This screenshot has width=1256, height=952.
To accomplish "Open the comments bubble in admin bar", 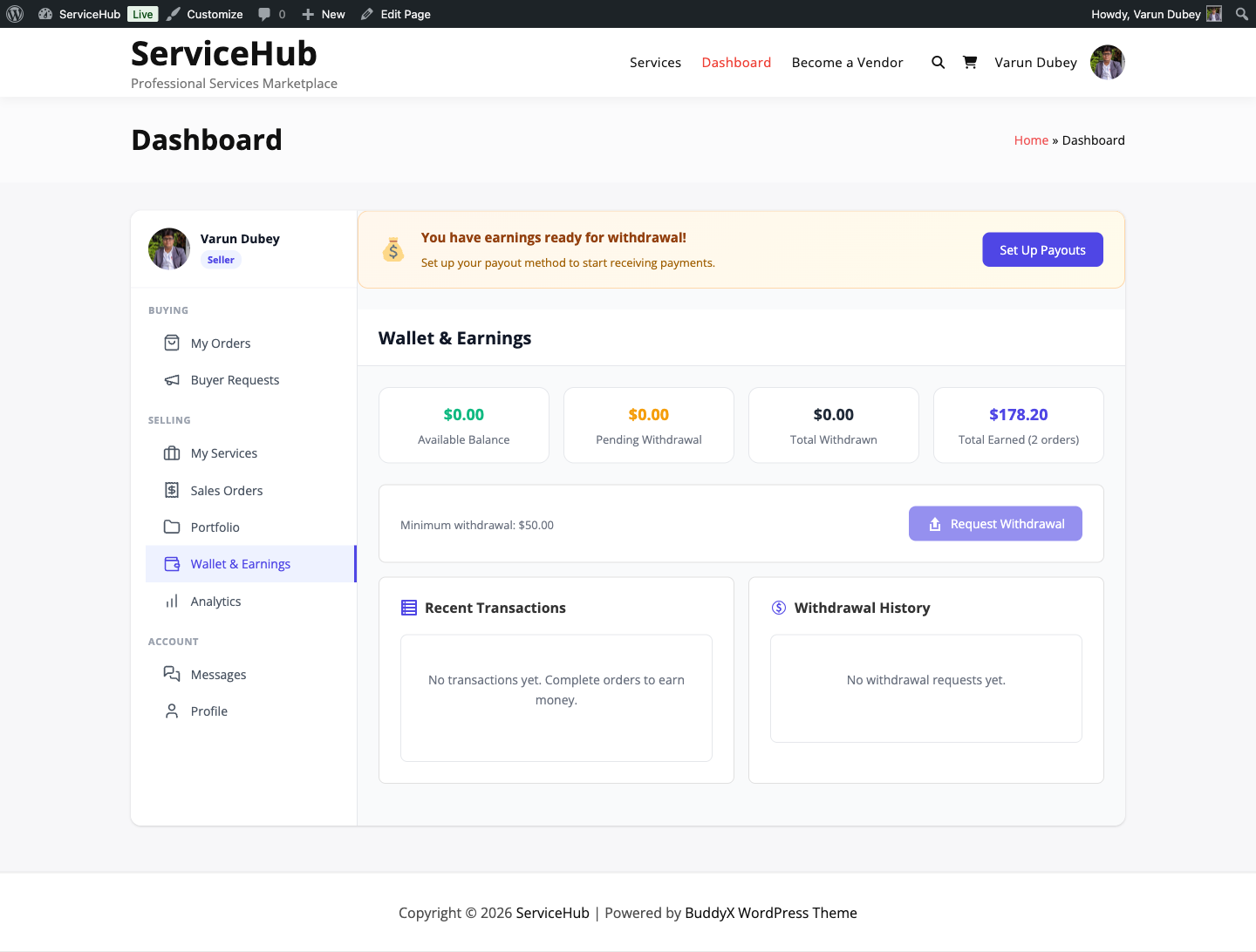I will (264, 13).
